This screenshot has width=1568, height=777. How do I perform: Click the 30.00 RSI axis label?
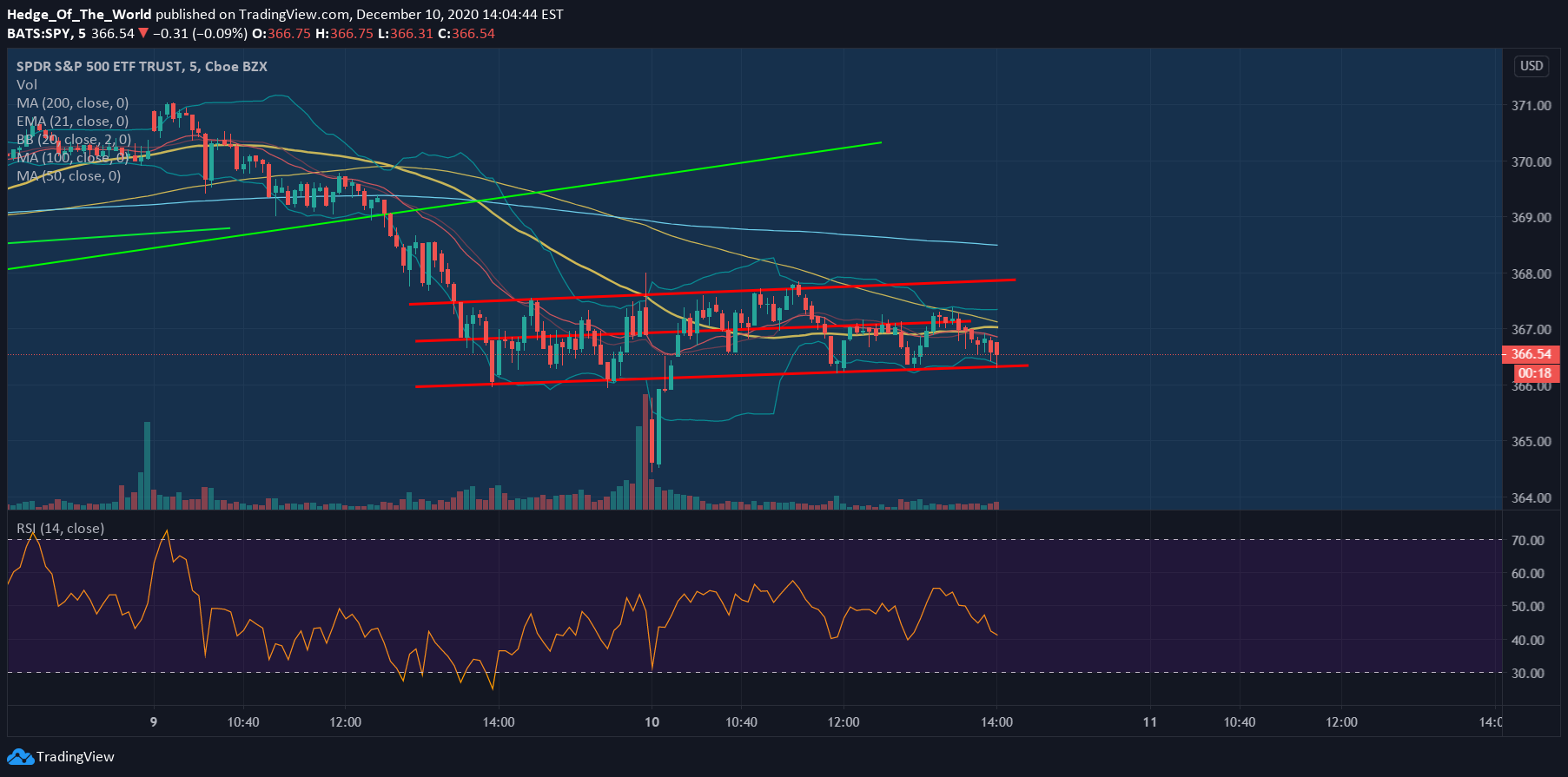coord(1528,673)
